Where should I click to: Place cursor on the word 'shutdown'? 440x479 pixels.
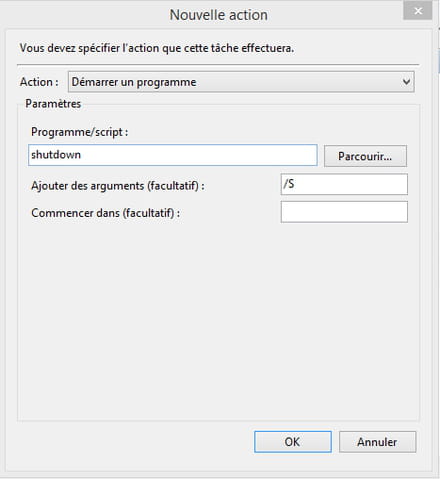(56, 155)
